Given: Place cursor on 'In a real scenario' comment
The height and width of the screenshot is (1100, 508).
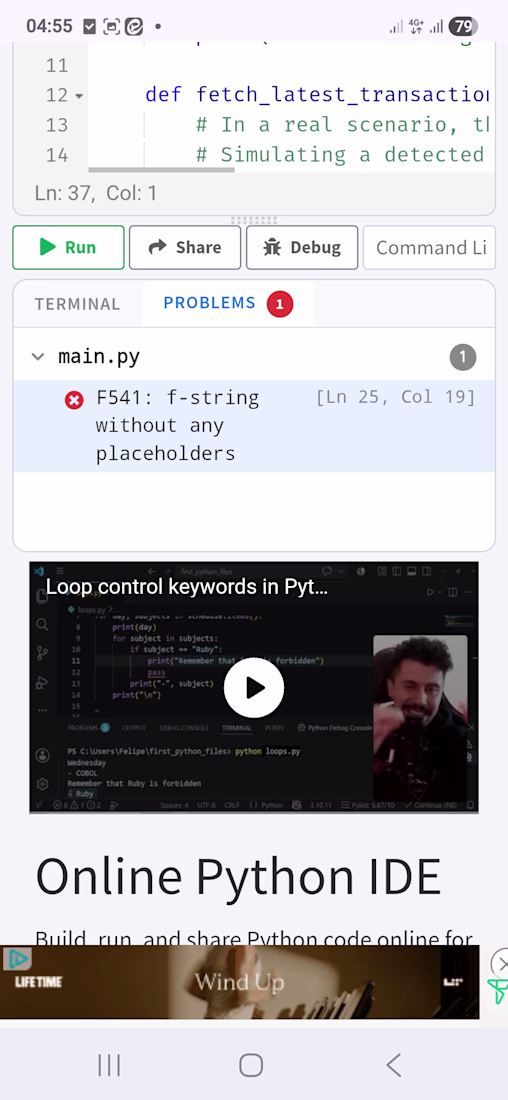Looking at the screenshot, I should (342, 125).
